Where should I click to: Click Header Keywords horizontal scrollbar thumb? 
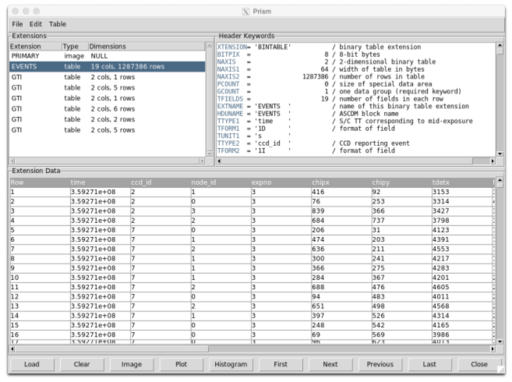coord(347,161)
